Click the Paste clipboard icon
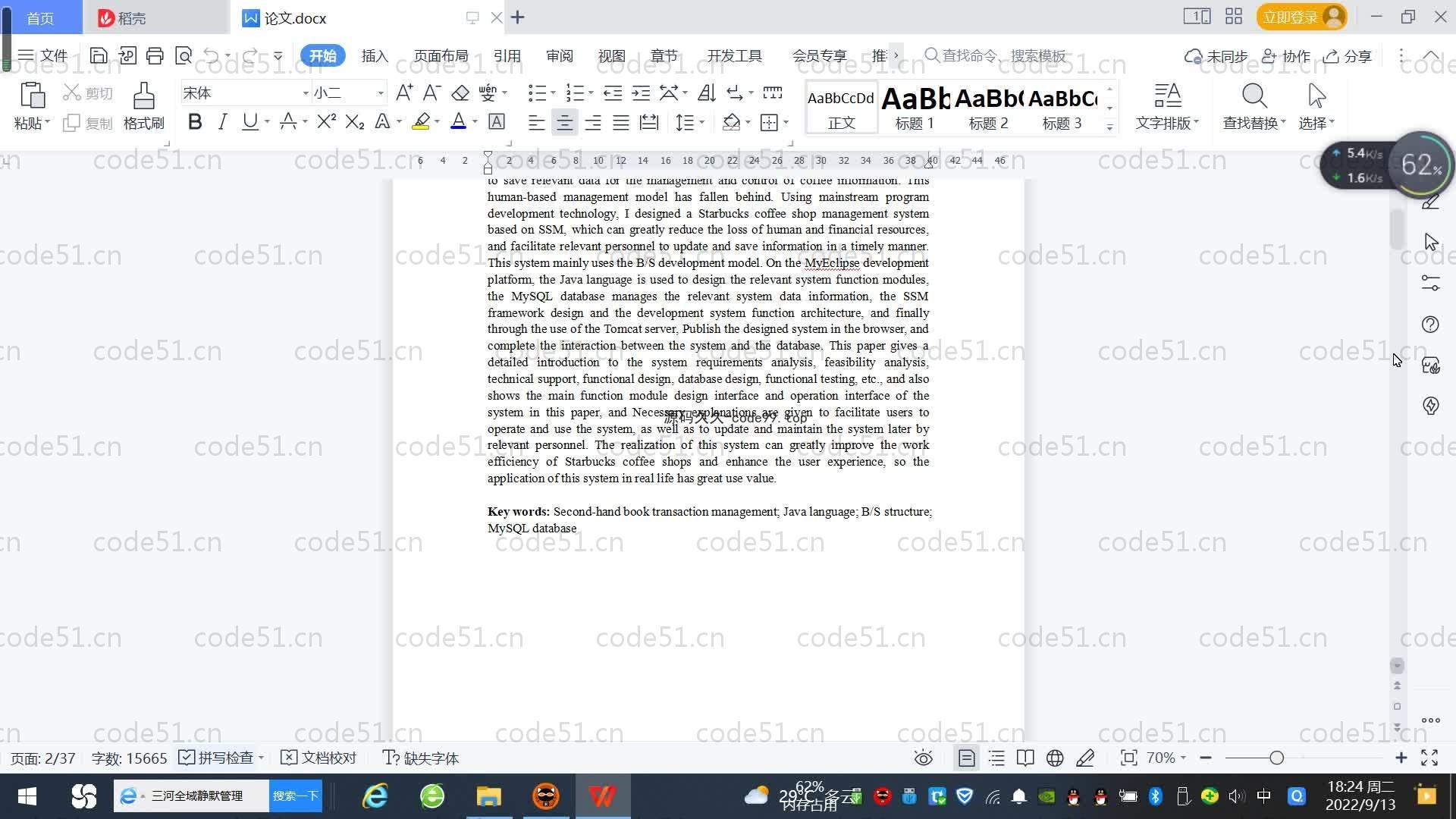 click(x=32, y=96)
